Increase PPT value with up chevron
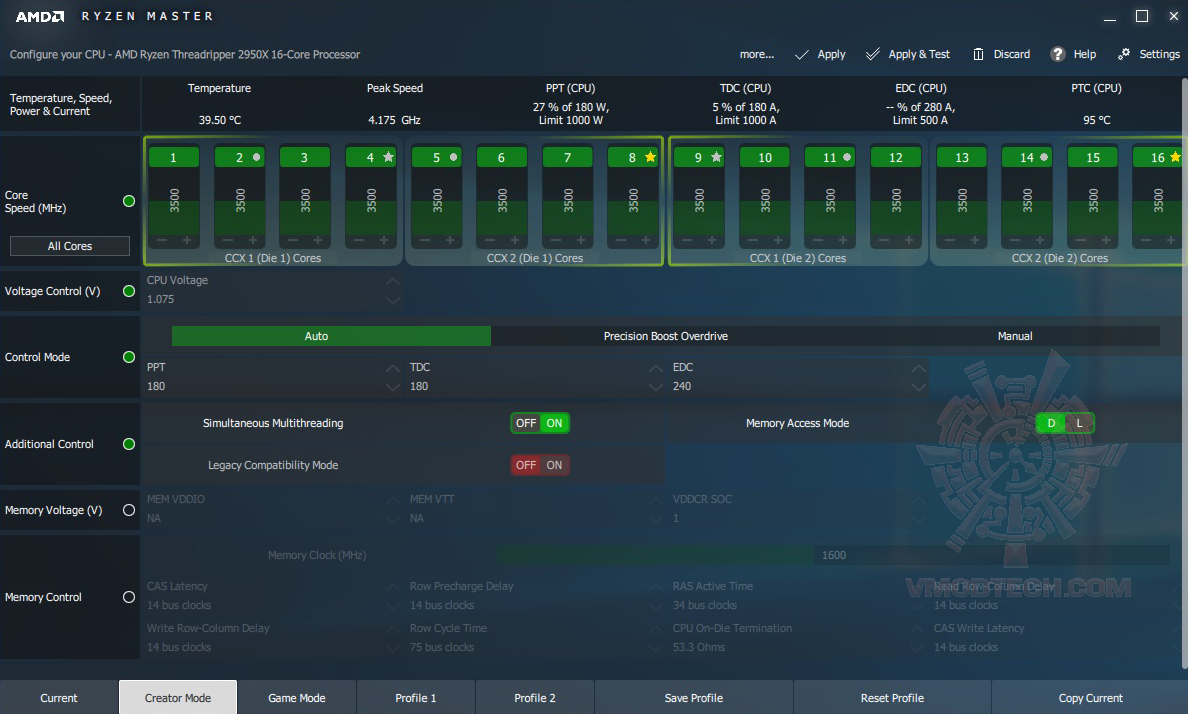The height and width of the screenshot is (714, 1188). coord(392,368)
